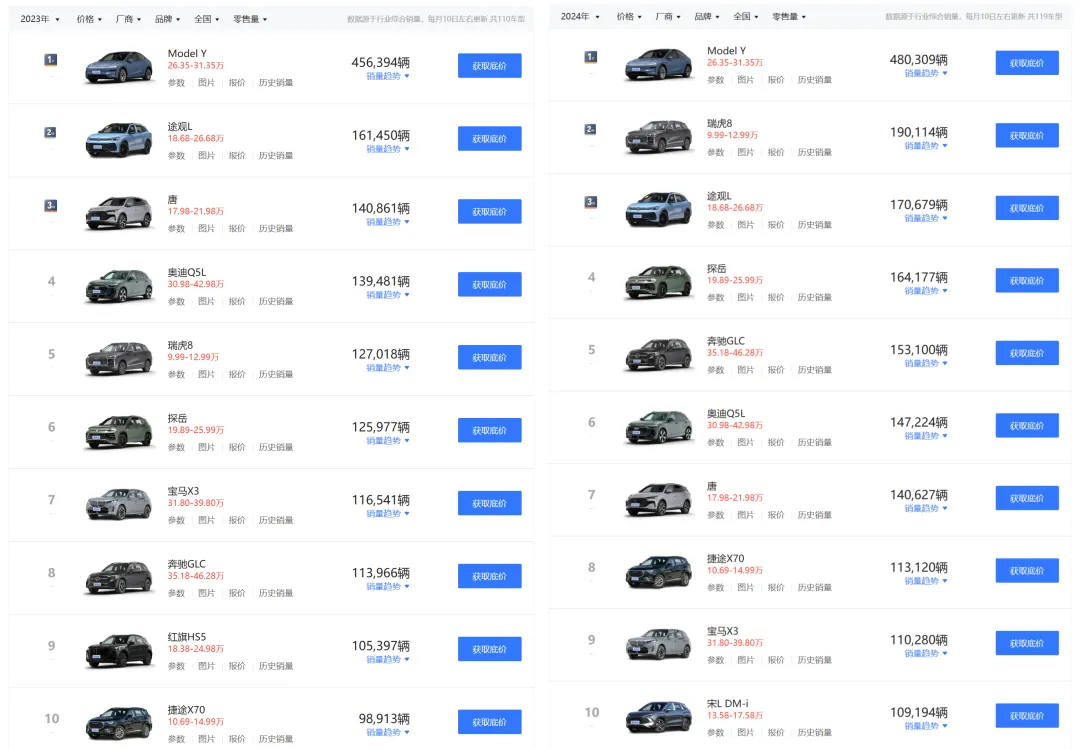
Task: Open the 零售量 filter menu in 2024 list
Action: 789,17
